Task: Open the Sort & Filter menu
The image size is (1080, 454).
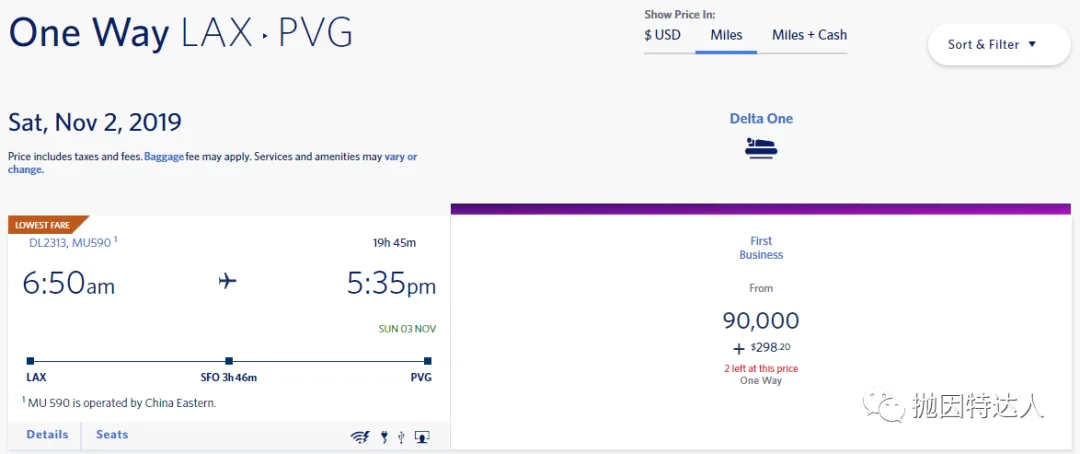Action: click(x=999, y=45)
